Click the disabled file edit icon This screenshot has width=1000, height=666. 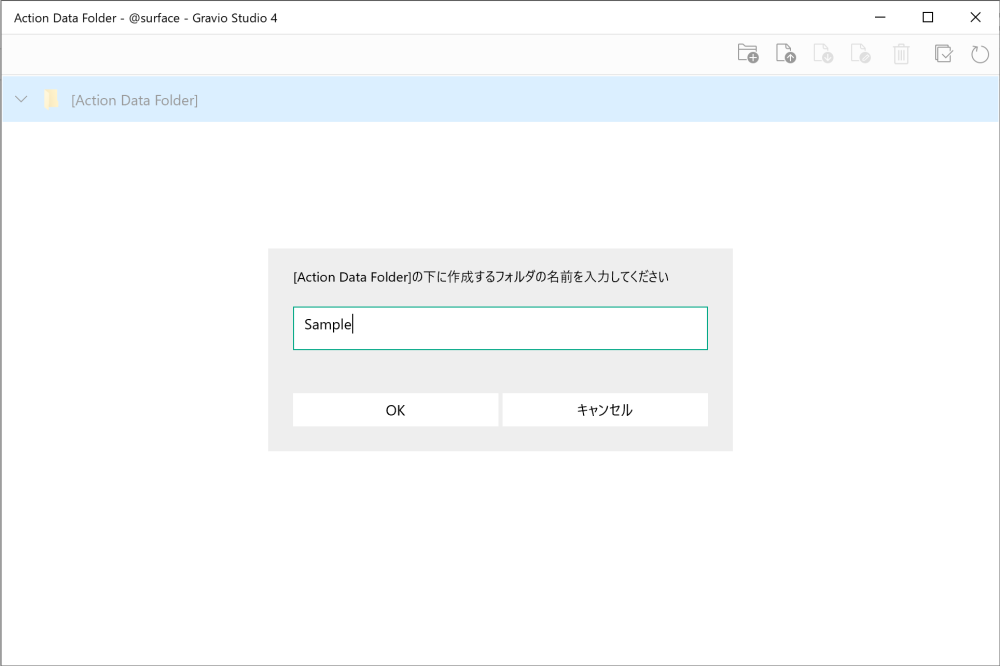click(862, 53)
